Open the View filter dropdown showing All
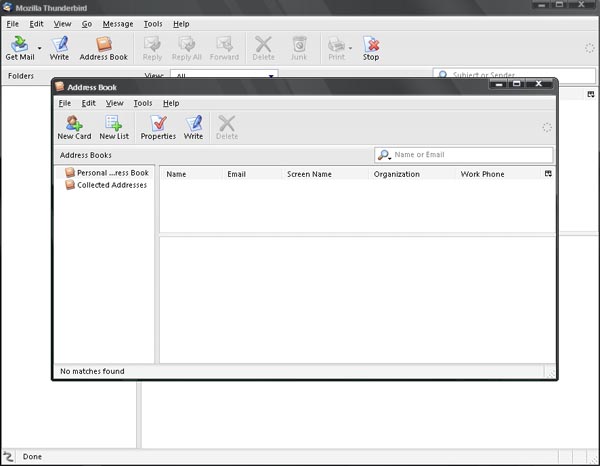The width and height of the screenshot is (600, 466). (224, 74)
